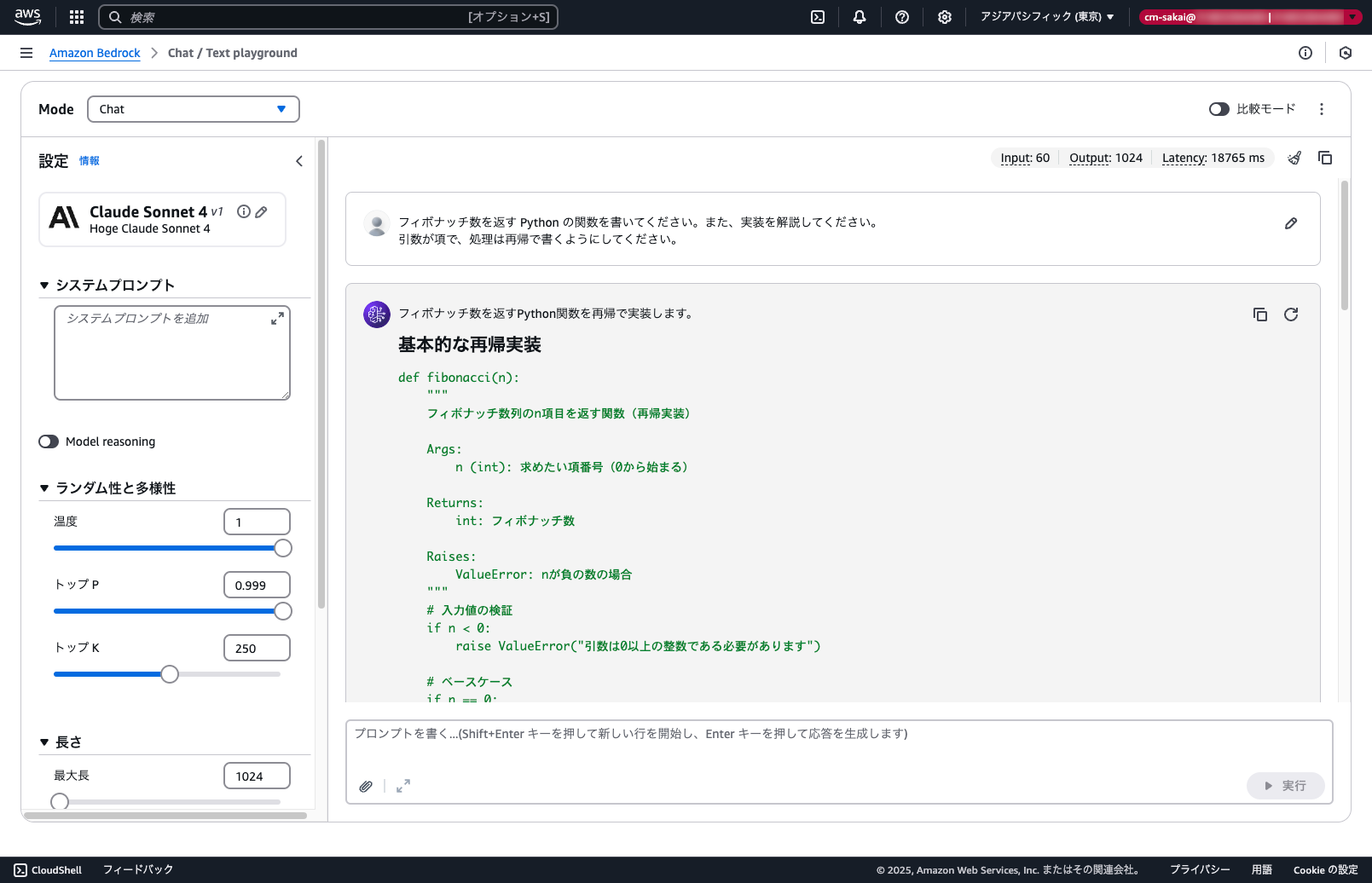Image resolution: width=1372 pixels, height=883 pixels.
Task: Open the settings gear in top bar
Action: 945,17
